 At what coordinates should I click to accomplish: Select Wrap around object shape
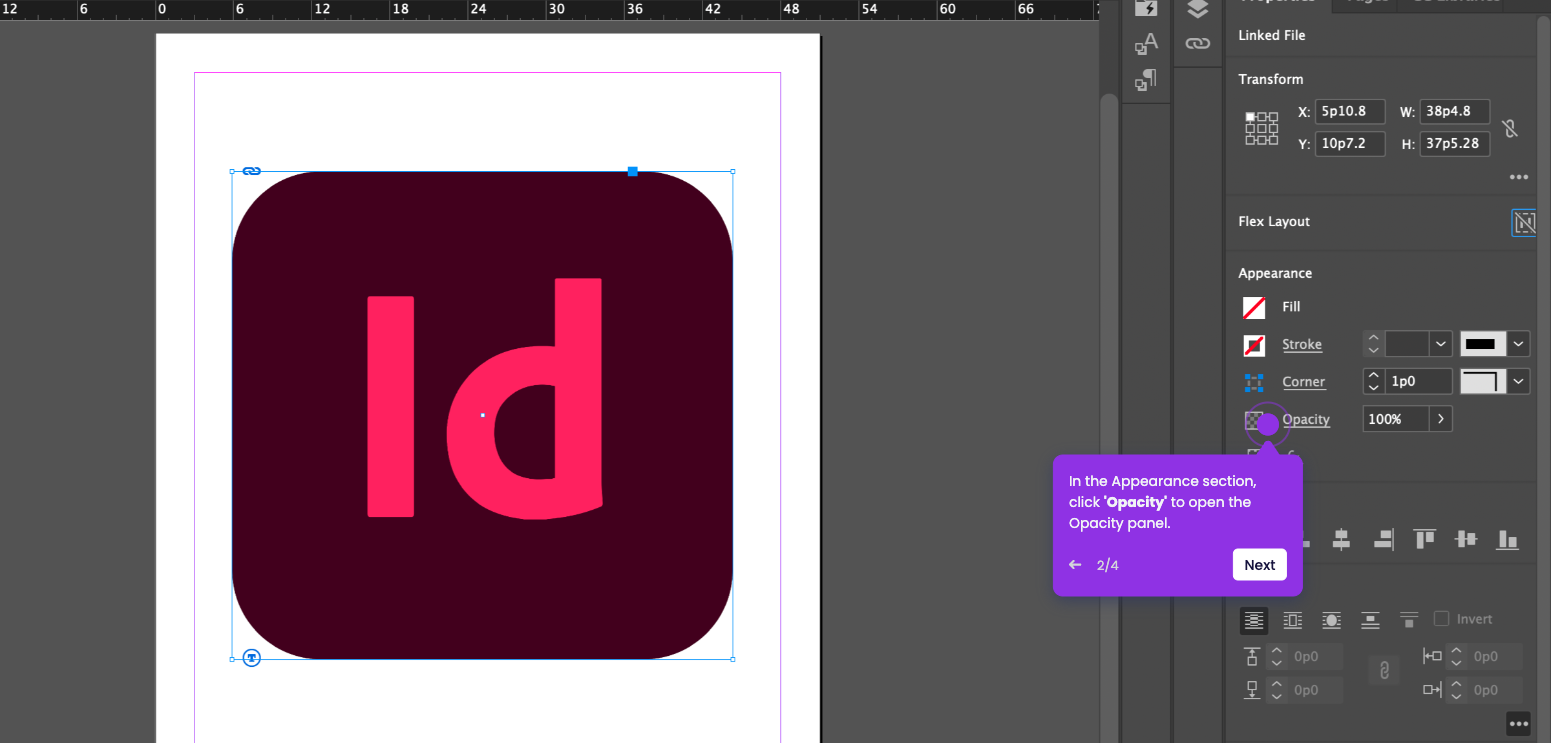point(1332,620)
